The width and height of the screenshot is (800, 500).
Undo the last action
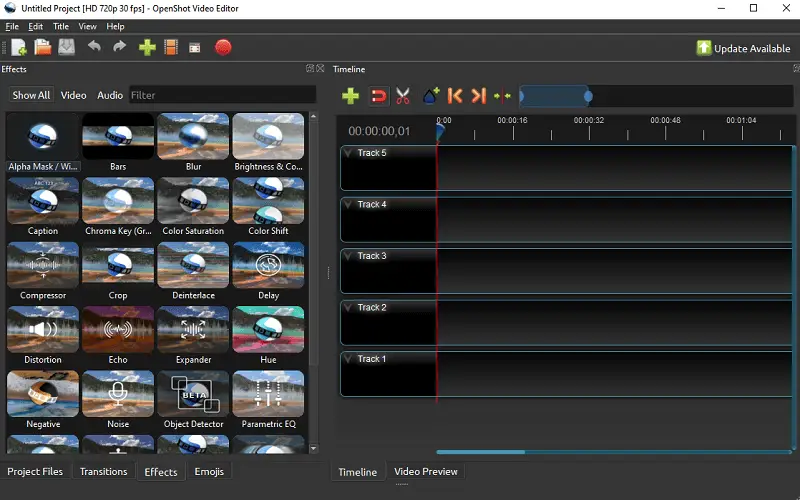(x=94, y=47)
